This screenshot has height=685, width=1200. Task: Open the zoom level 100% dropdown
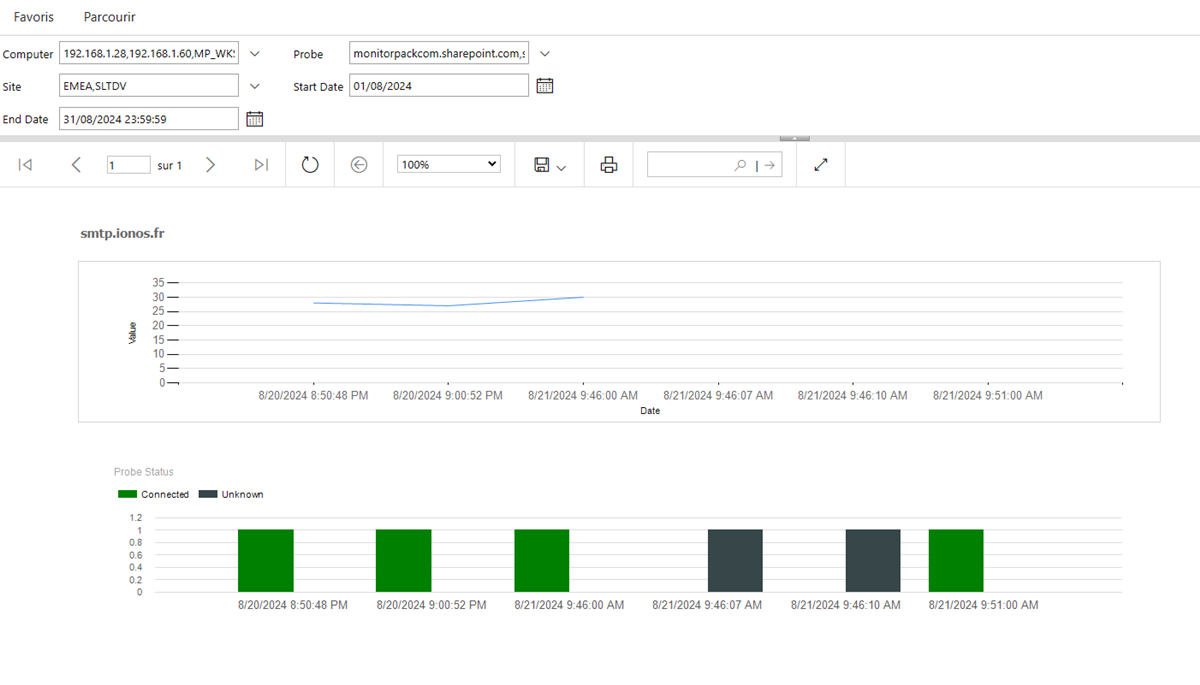pos(449,165)
